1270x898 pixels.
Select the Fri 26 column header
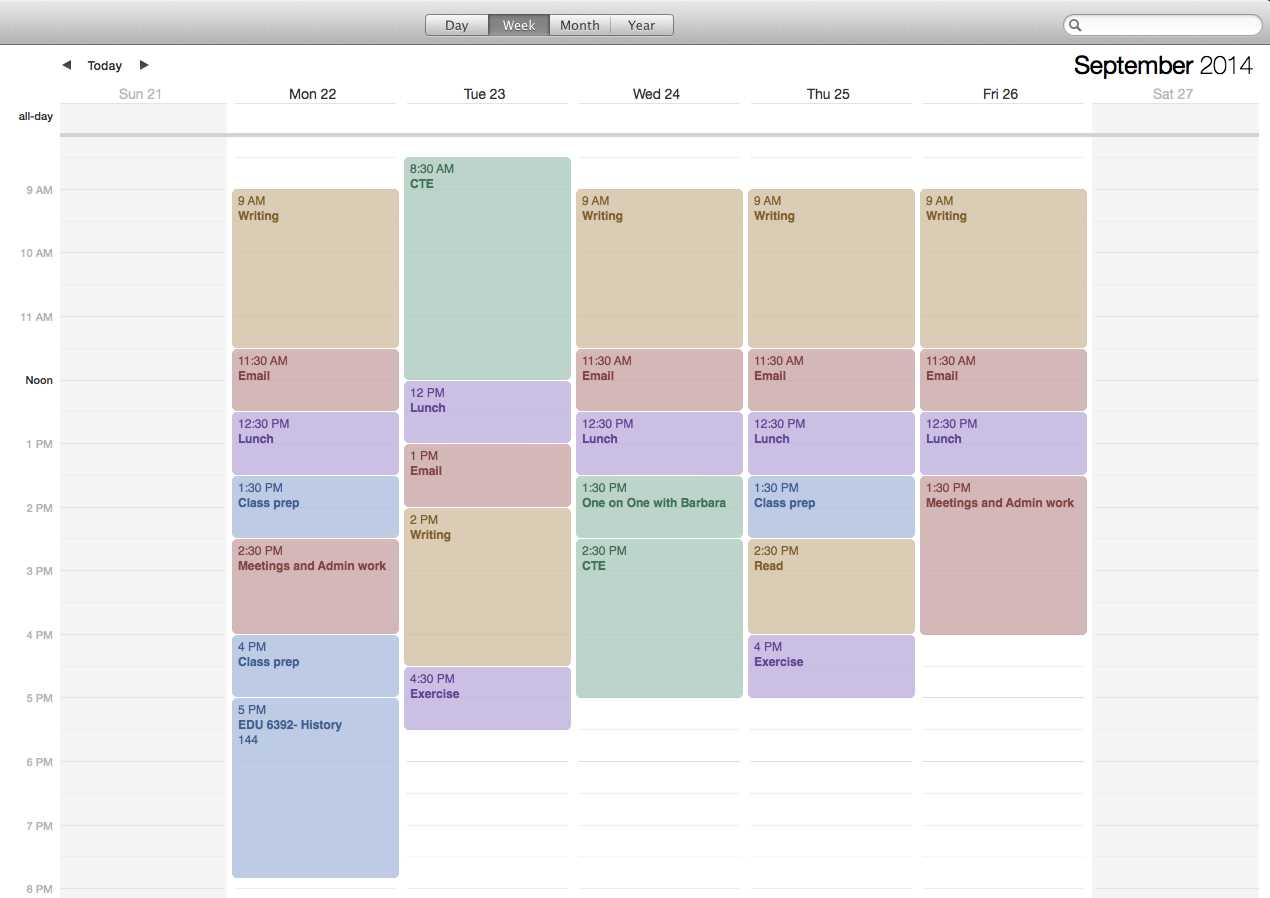pyautogui.click(x=1001, y=94)
